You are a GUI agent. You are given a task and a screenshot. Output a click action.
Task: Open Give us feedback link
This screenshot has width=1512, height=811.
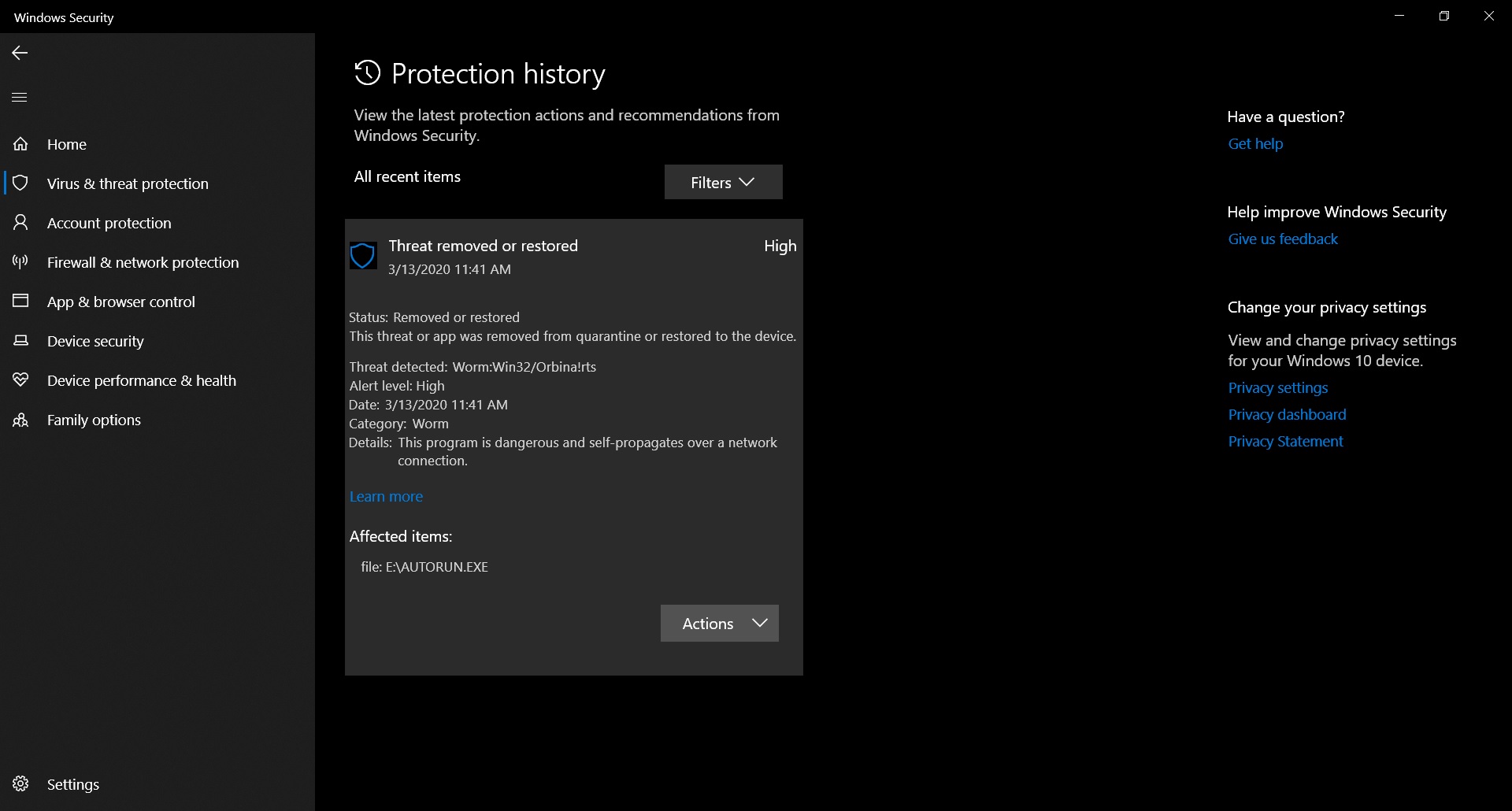click(1283, 239)
